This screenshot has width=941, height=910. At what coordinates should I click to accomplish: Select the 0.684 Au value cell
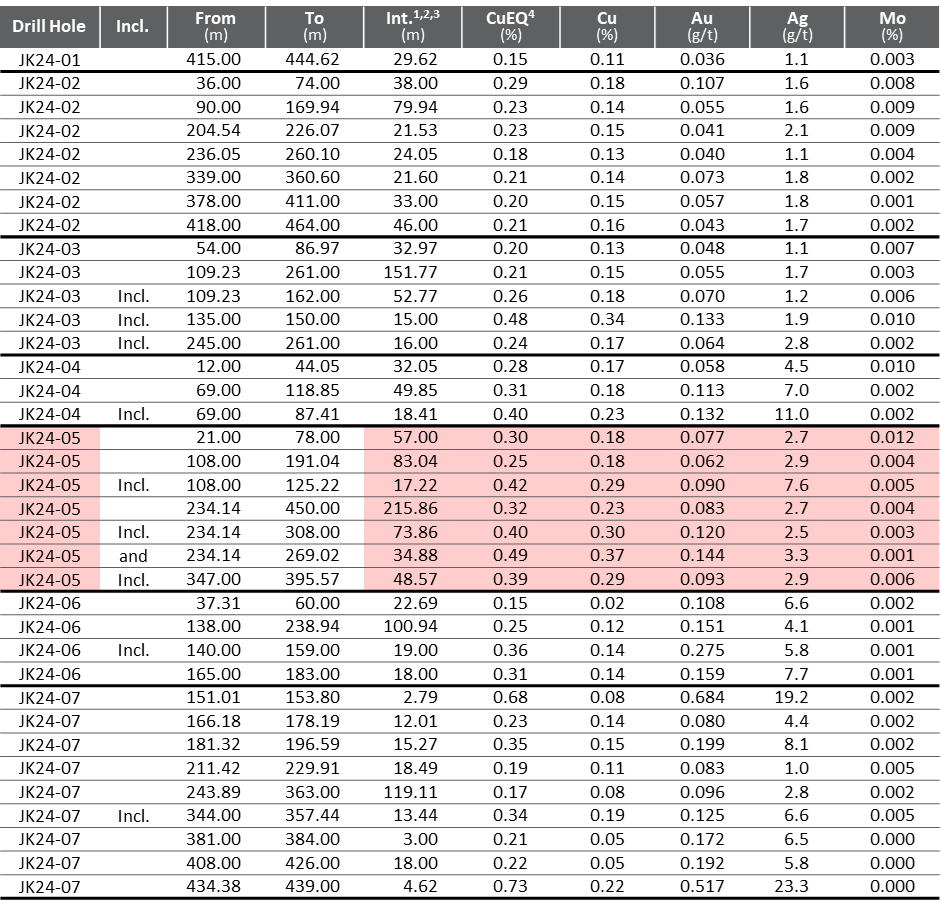pyautogui.click(x=702, y=698)
